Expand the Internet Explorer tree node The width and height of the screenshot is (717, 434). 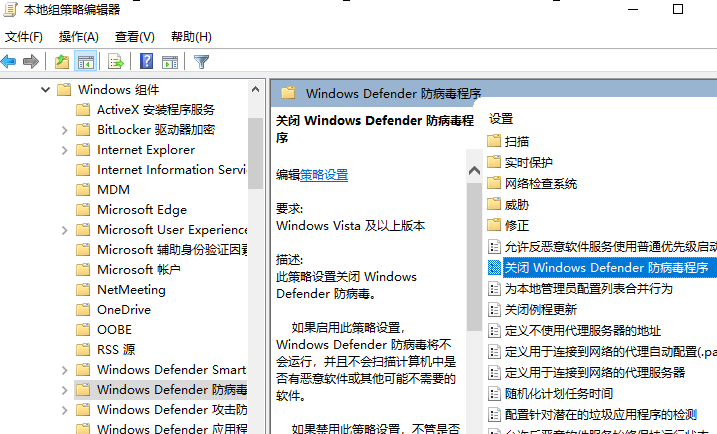click(x=64, y=150)
